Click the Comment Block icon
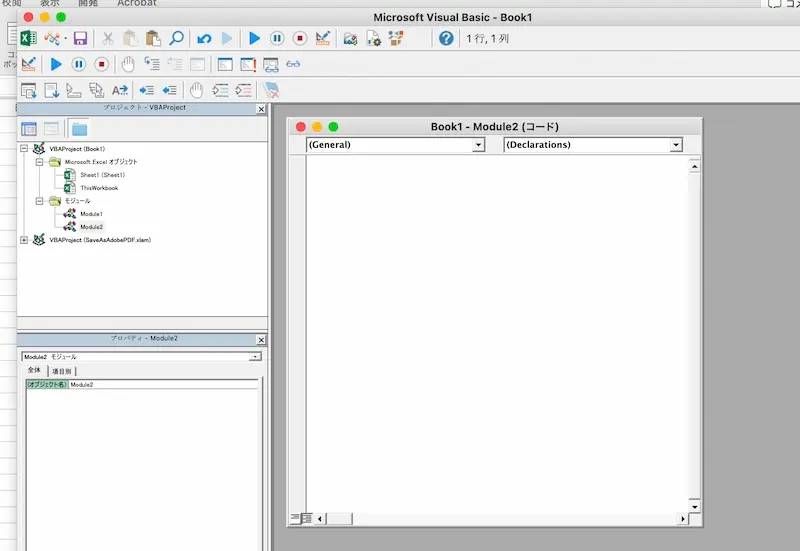This screenshot has width=800, height=551. 220,91
